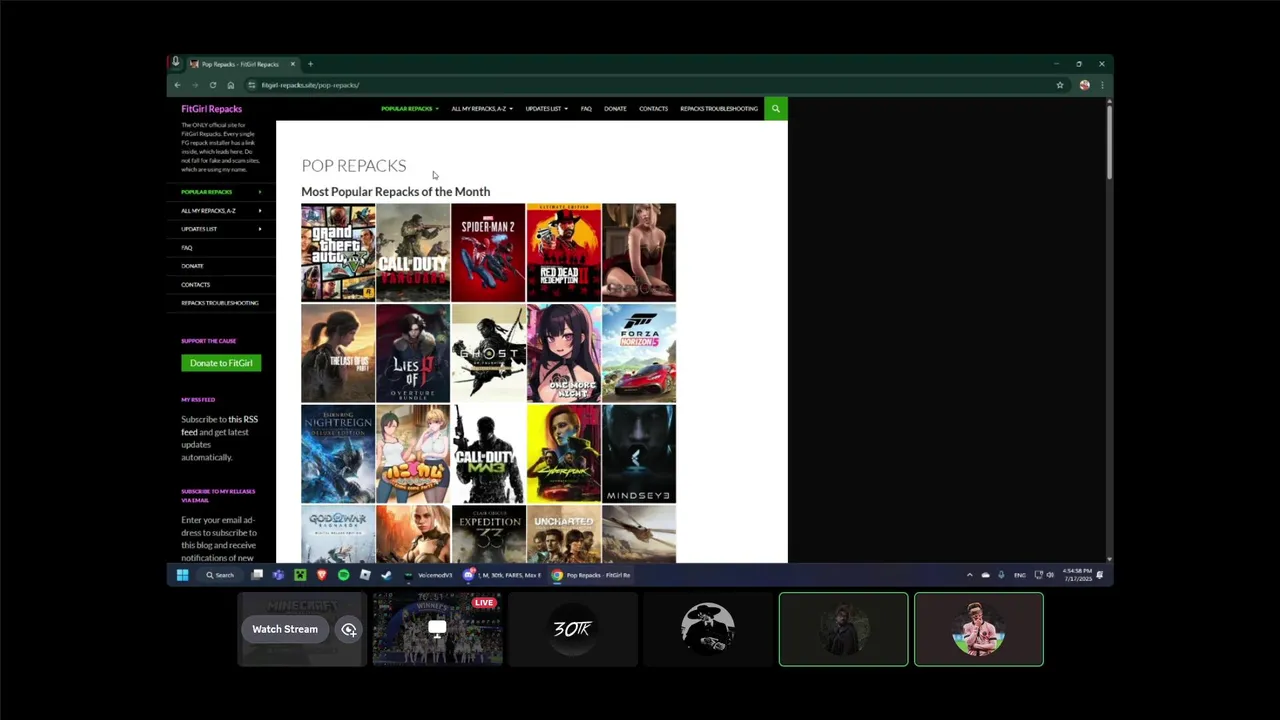This screenshot has width=1280, height=720.
Task: Go back with the browser back arrow
Action: coord(178,85)
